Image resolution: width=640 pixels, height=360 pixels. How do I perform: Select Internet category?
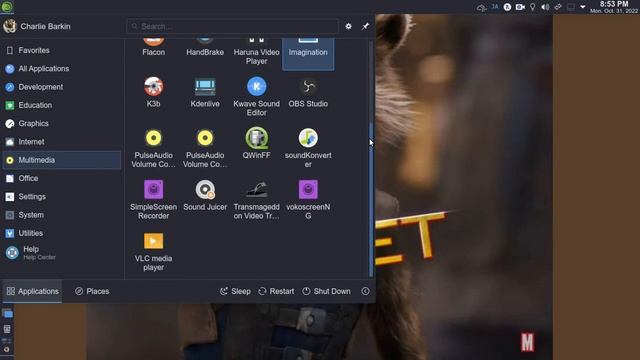click(62, 142)
